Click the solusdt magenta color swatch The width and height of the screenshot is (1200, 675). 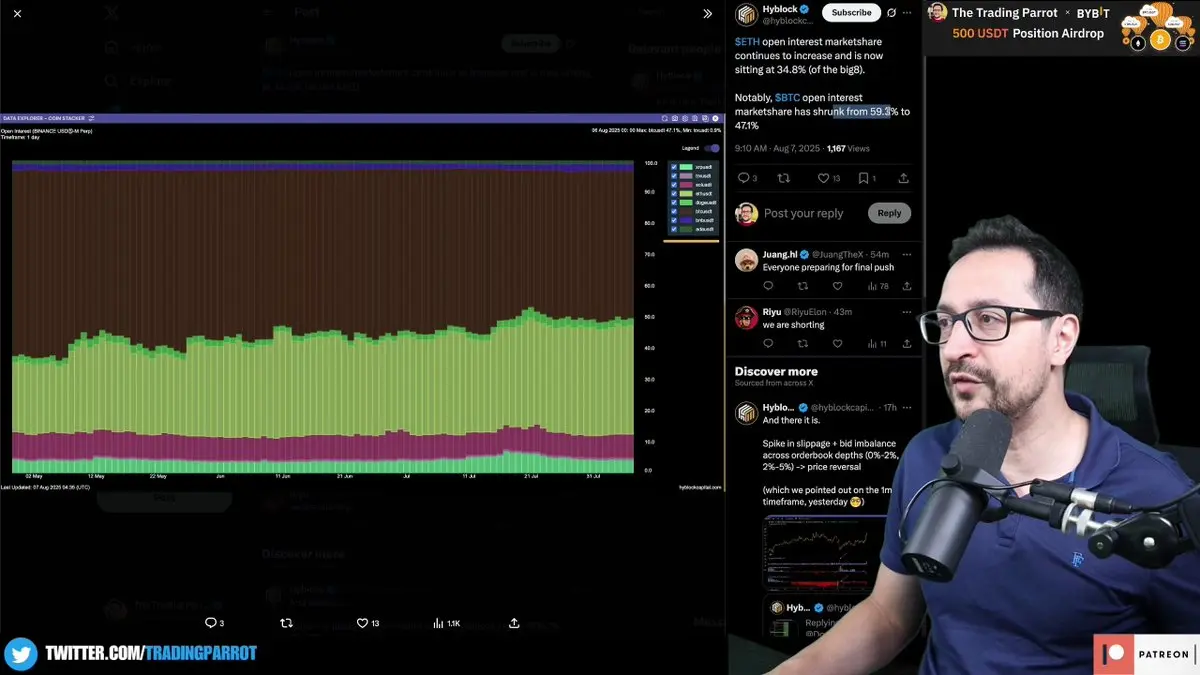pyautogui.click(x=686, y=185)
